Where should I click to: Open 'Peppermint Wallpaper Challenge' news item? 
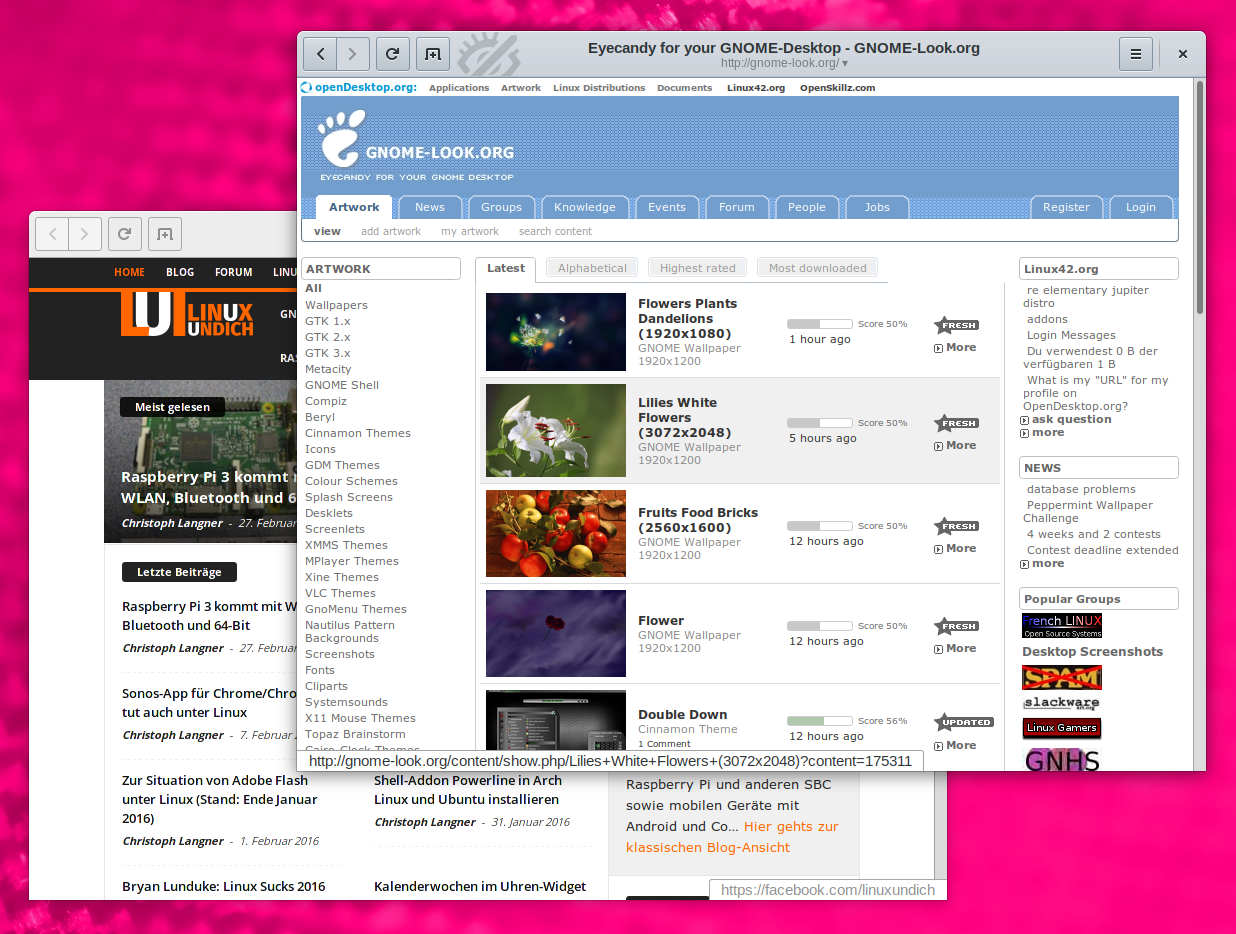pos(1087,511)
